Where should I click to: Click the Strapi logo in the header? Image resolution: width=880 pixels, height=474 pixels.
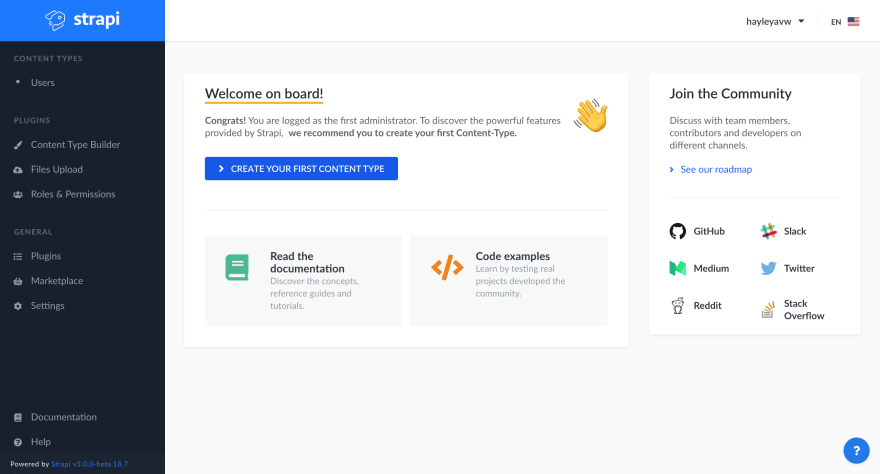pos(82,20)
